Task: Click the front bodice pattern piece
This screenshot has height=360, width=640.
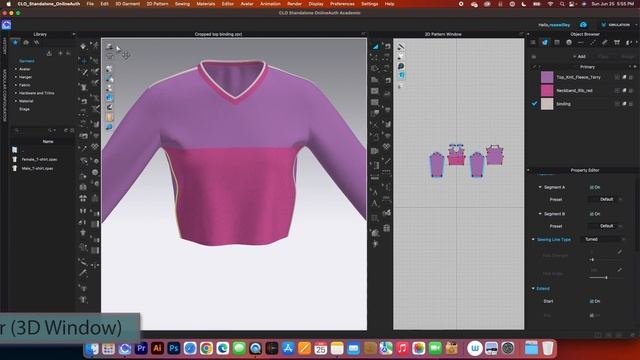Action: [x=456, y=157]
